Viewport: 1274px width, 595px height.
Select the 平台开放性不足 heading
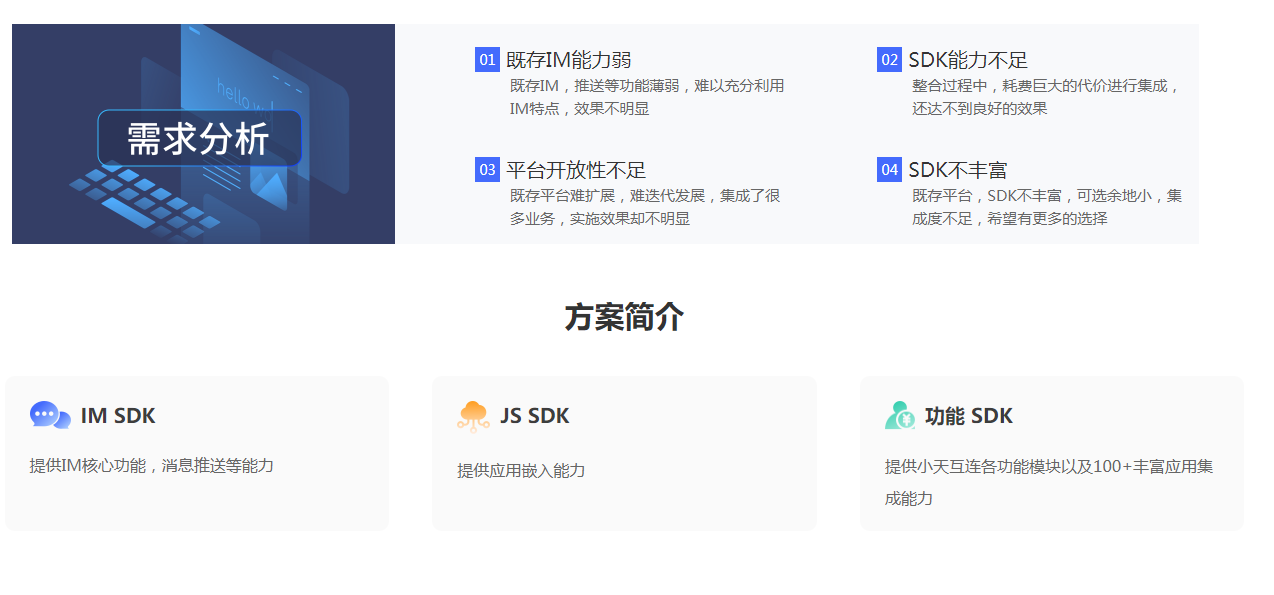(x=576, y=170)
